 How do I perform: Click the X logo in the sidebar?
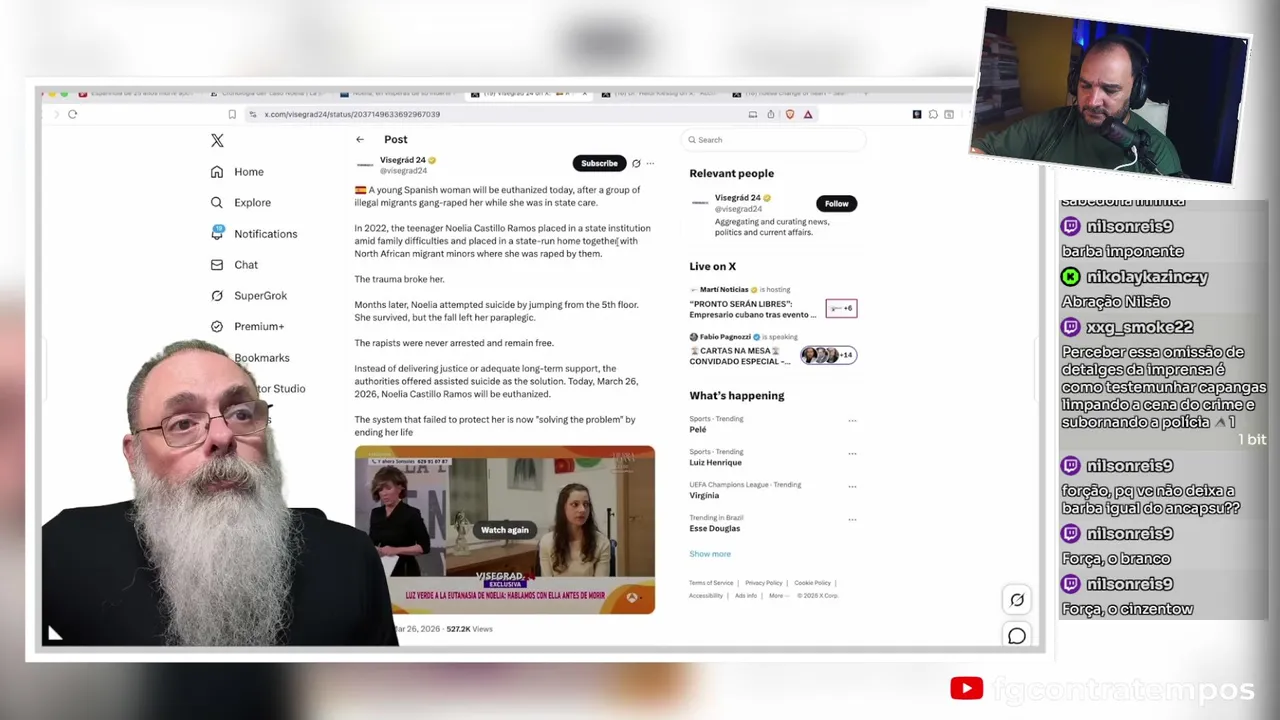[x=217, y=141]
